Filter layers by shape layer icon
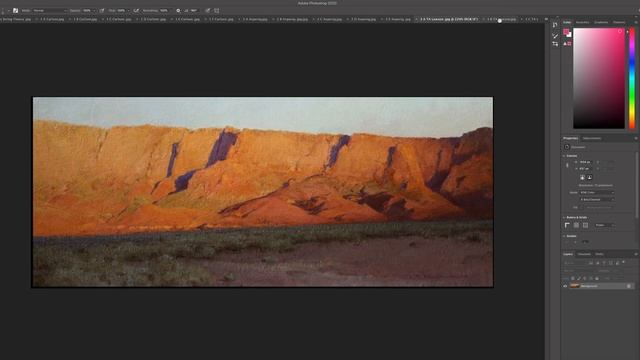 (x=611, y=263)
